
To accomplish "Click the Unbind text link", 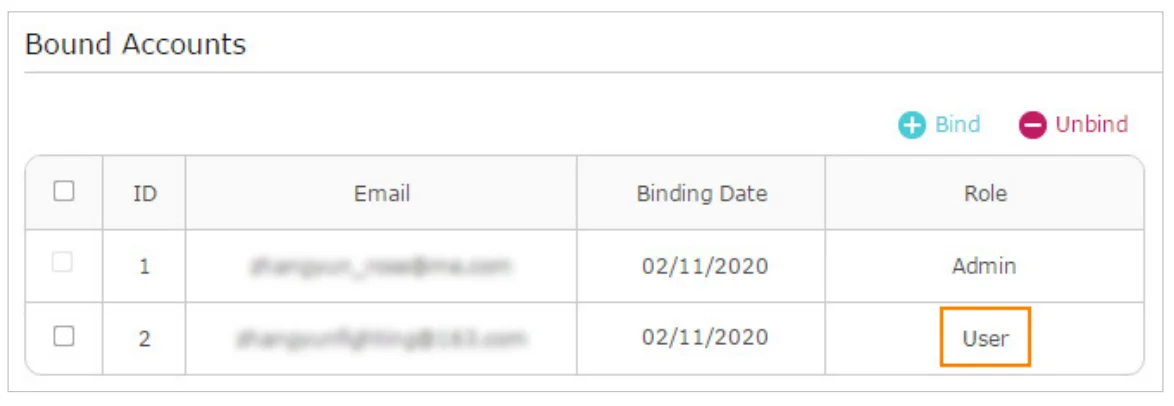I will click(1091, 125).
